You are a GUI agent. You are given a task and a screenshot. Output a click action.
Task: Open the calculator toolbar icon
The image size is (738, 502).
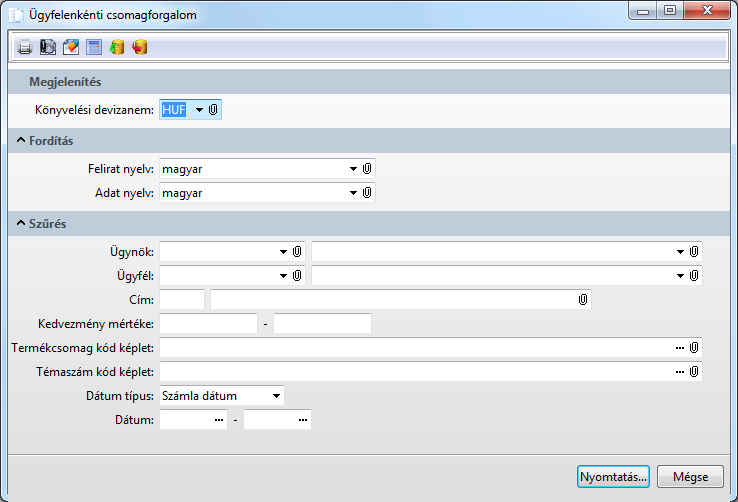click(x=94, y=47)
